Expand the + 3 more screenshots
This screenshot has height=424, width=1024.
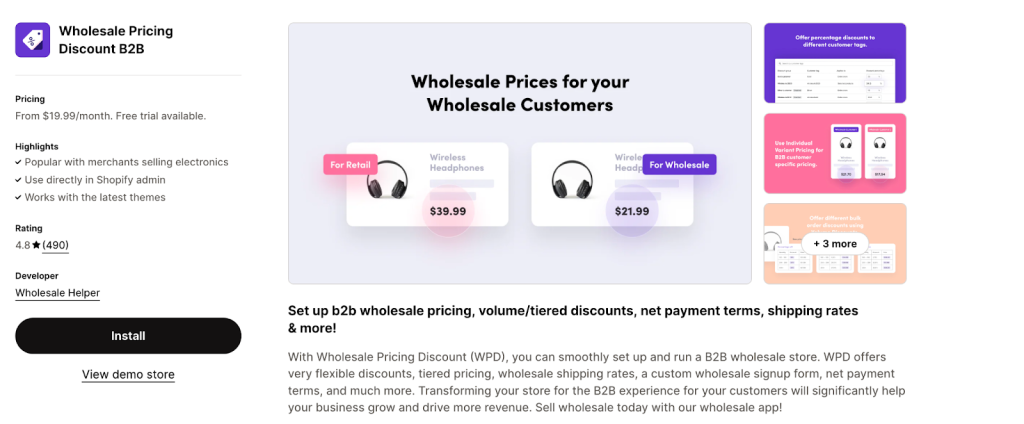pos(835,243)
